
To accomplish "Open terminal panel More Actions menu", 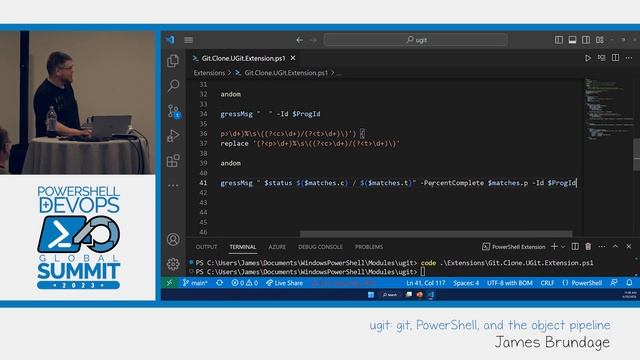I will [602, 247].
